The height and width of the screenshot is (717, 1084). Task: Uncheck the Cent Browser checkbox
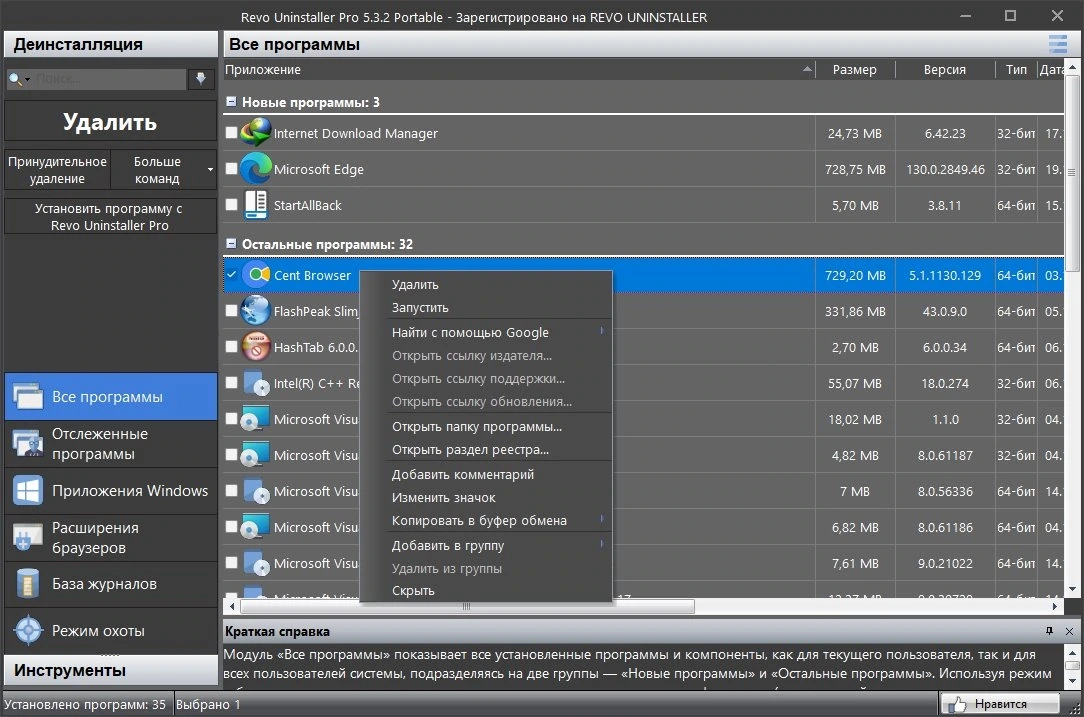[x=232, y=274]
